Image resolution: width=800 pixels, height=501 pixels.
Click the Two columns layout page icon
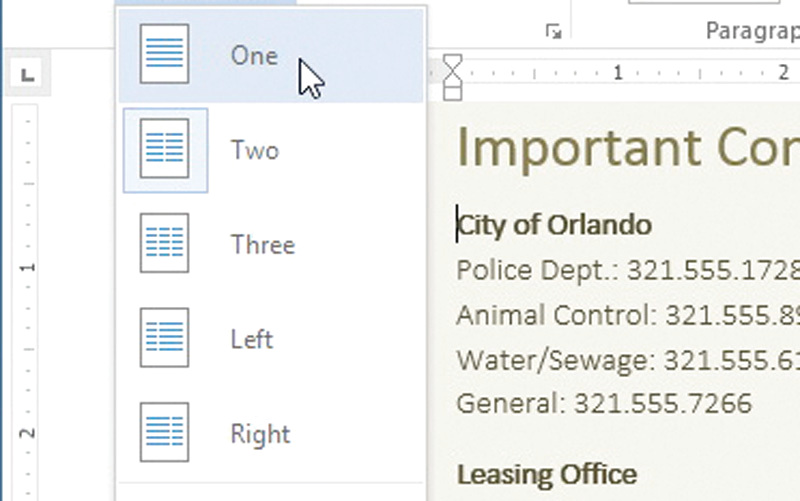pos(165,150)
